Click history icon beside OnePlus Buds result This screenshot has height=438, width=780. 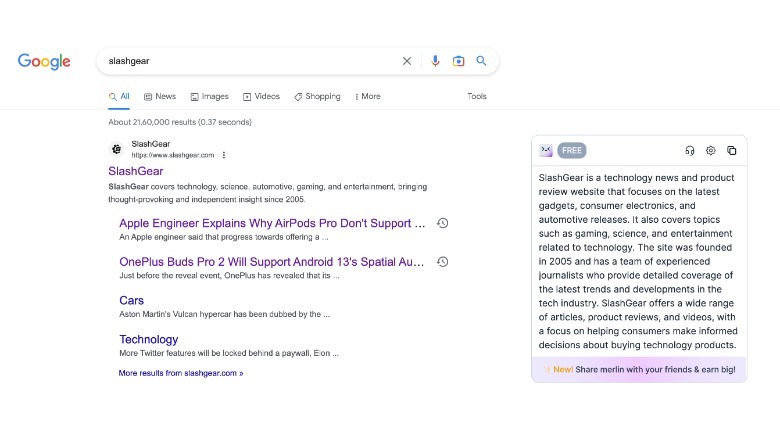pos(442,262)
